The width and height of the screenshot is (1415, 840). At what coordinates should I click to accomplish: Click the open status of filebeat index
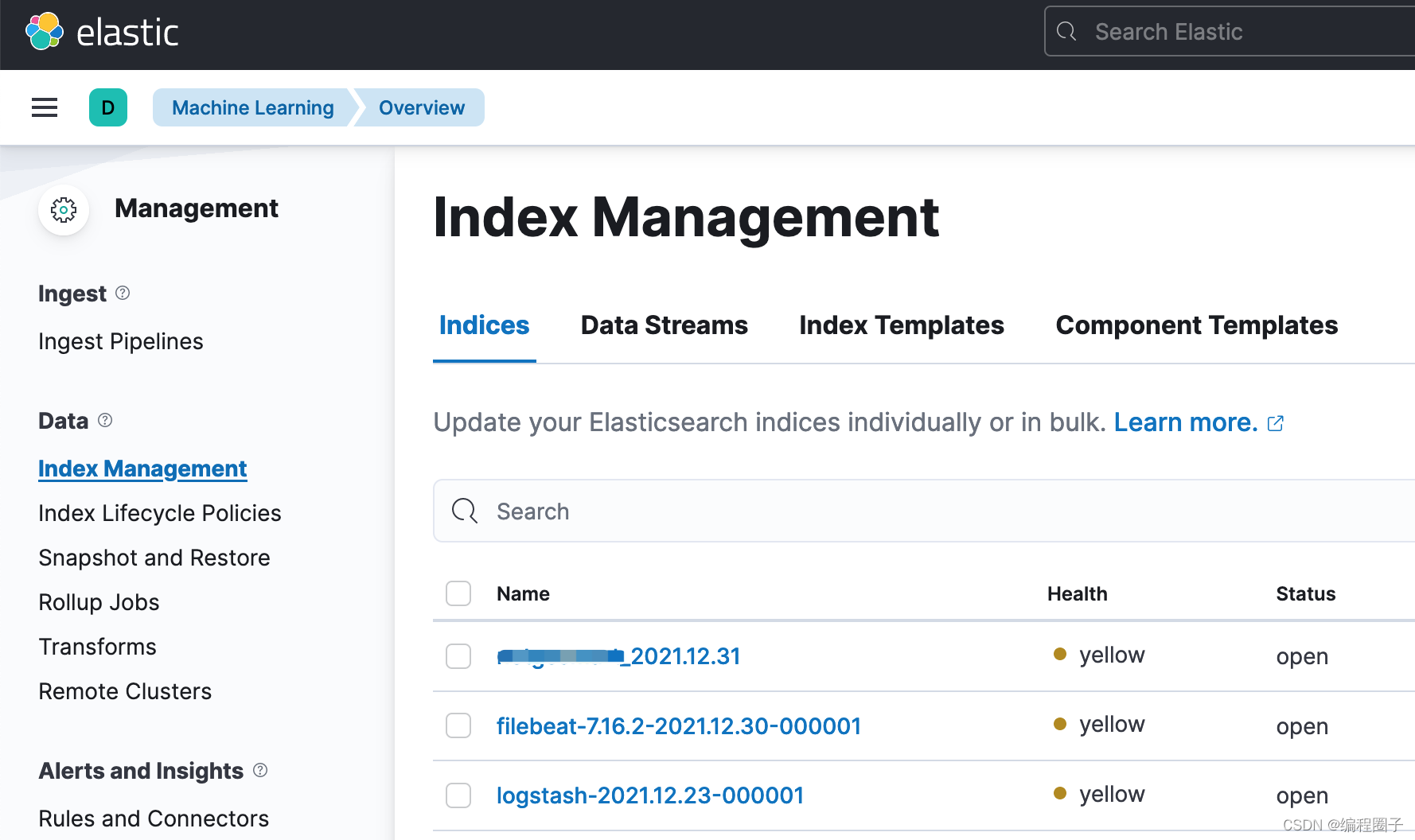point(1302,726)
